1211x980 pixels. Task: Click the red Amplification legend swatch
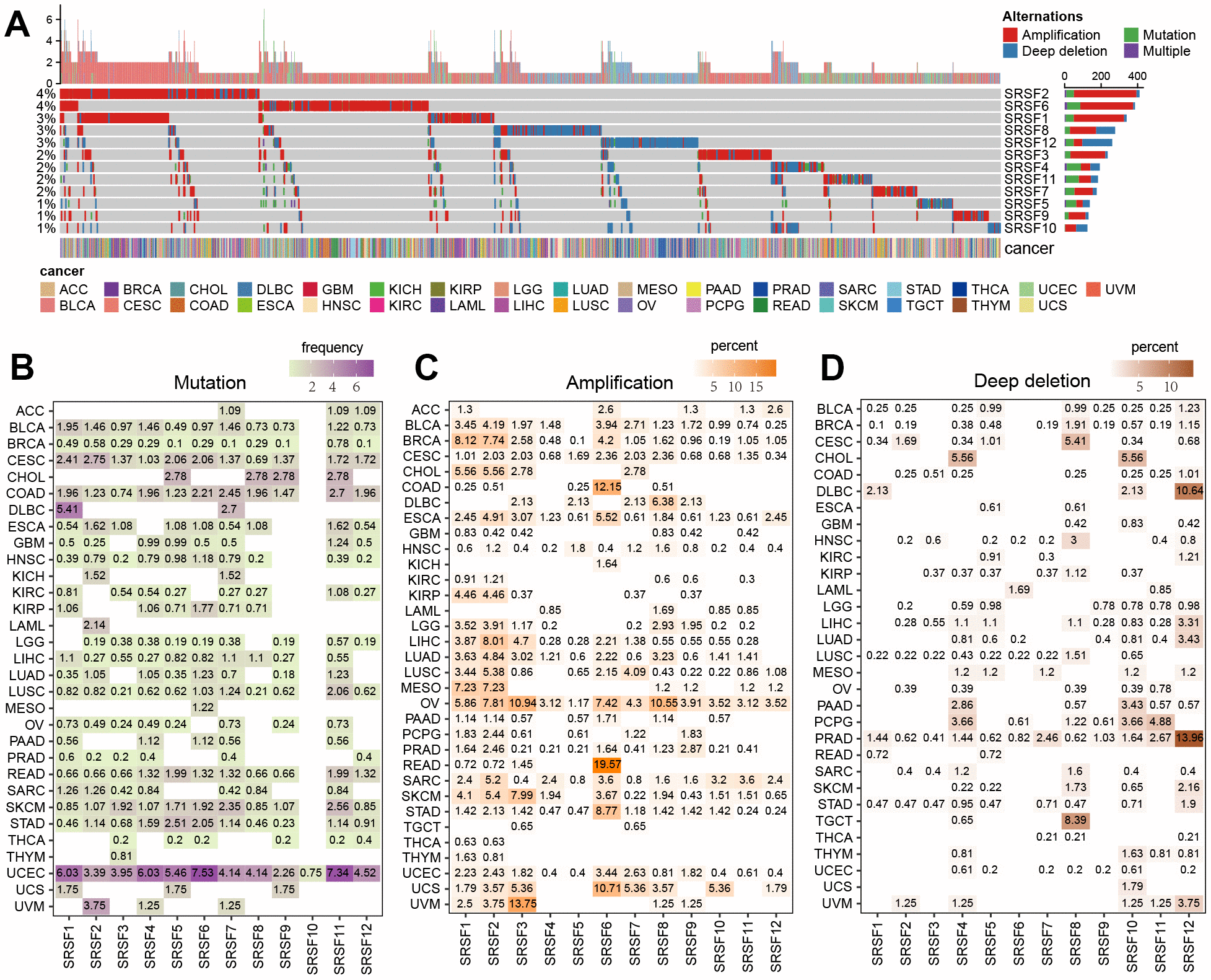(1010, 35)
